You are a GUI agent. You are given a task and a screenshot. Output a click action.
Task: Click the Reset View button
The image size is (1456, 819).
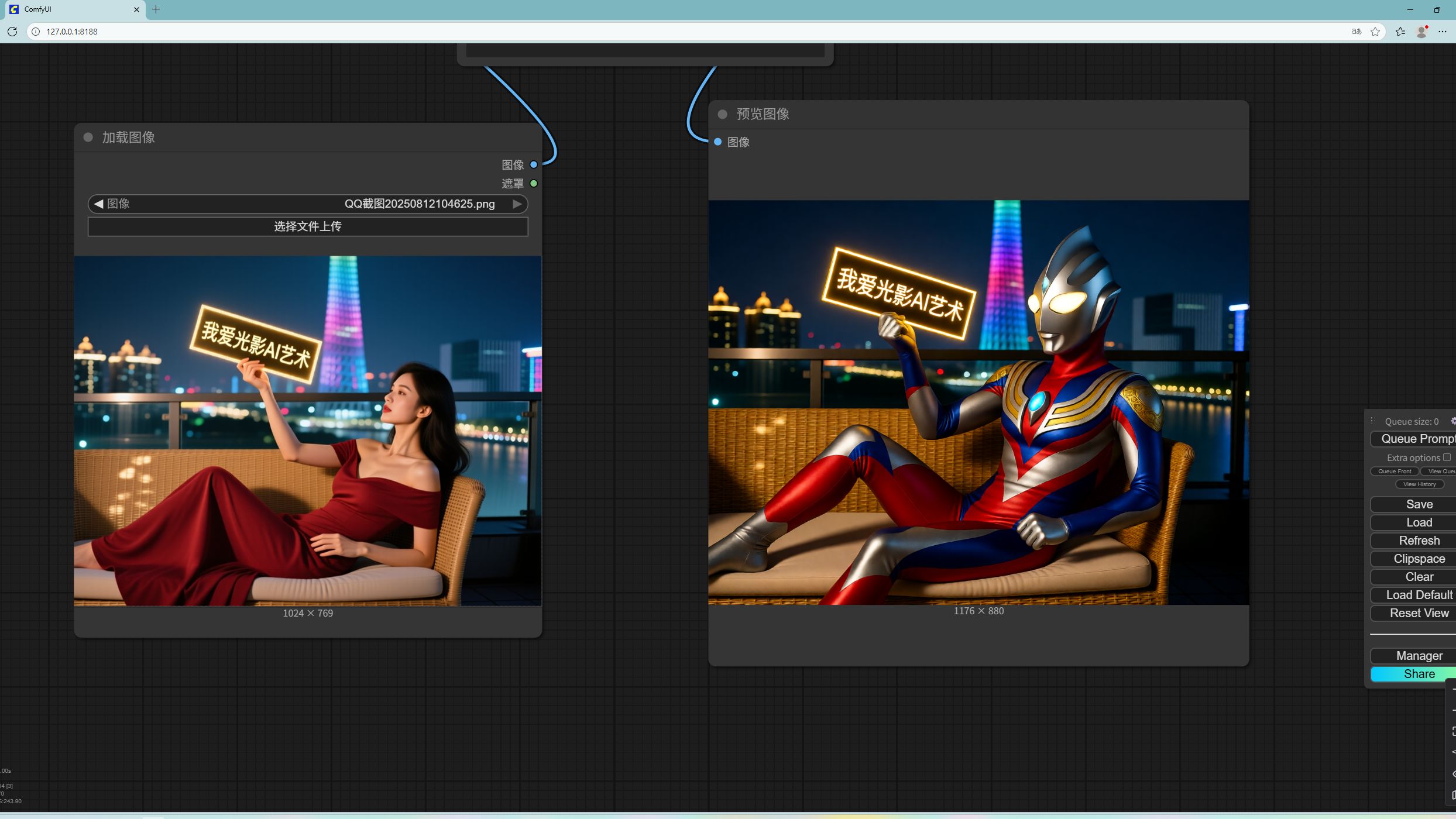(1413, 614)
